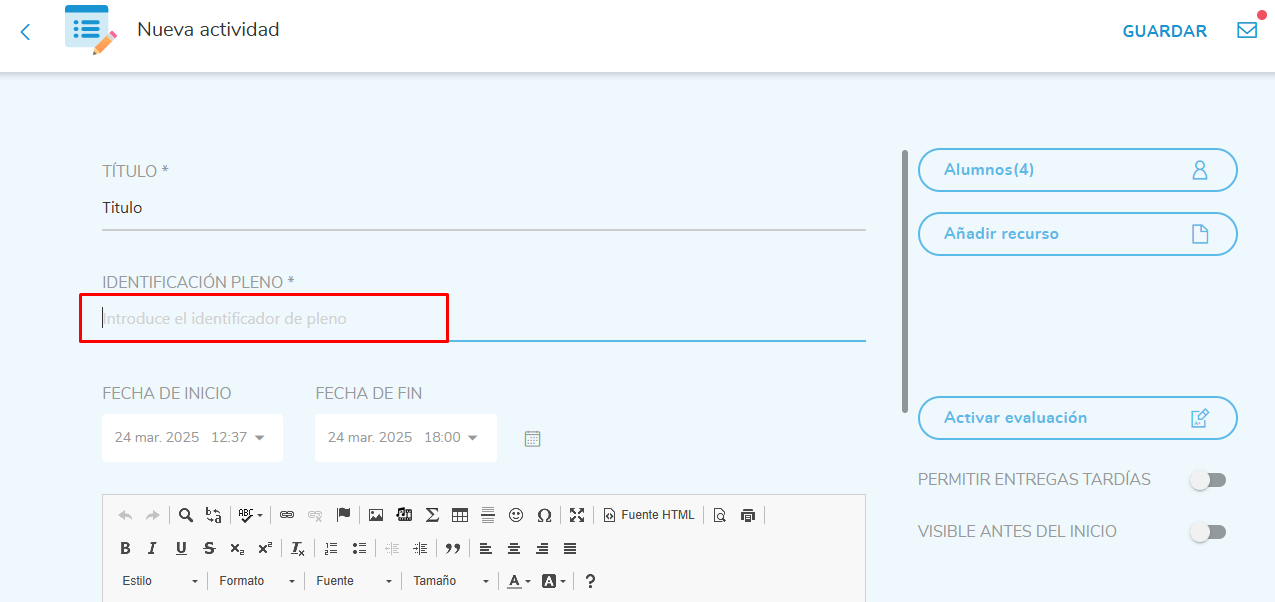
Task: Click GUARDAR to save the activity
Action: tap(1164, 31)
